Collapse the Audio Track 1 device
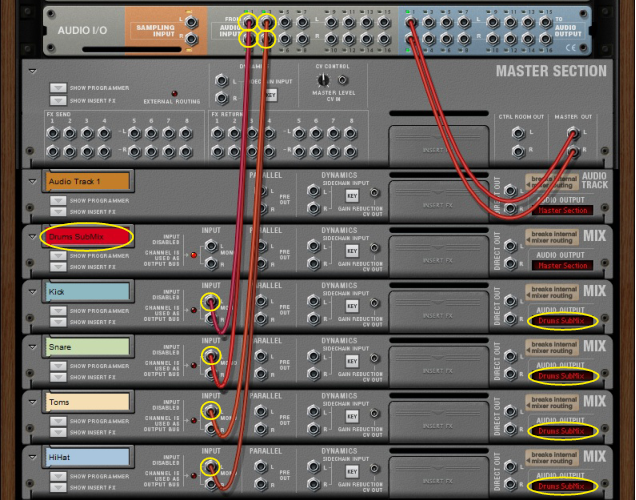 pos(32,181)
